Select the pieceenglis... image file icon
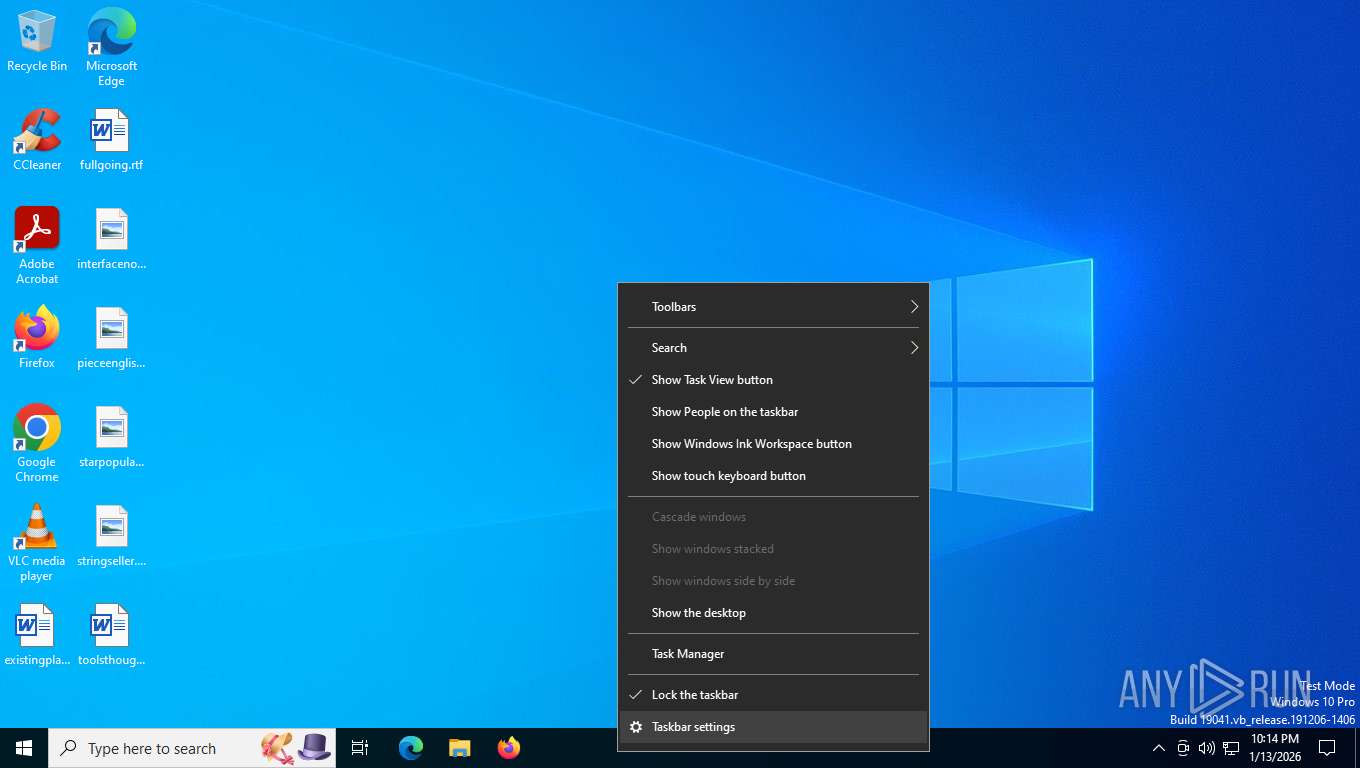Screen dimensions: 1360x768 click(111, 338)
